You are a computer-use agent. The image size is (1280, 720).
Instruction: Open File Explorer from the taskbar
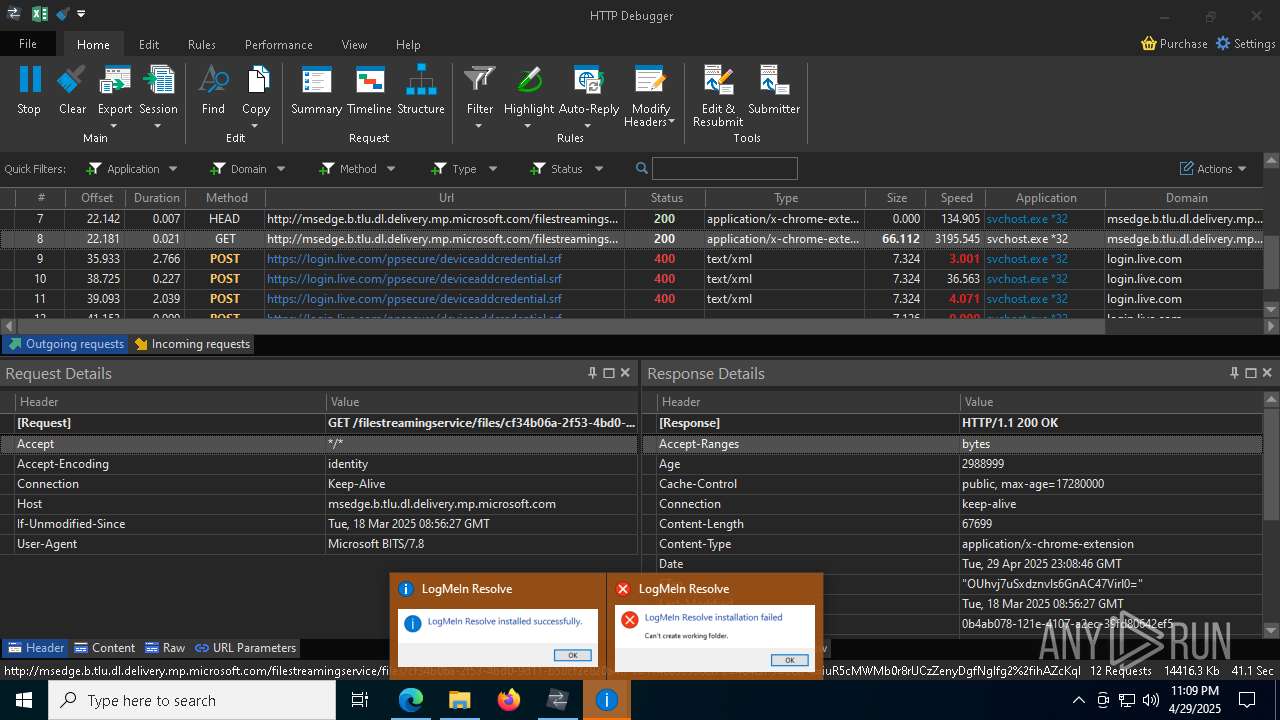click(459, 700)
